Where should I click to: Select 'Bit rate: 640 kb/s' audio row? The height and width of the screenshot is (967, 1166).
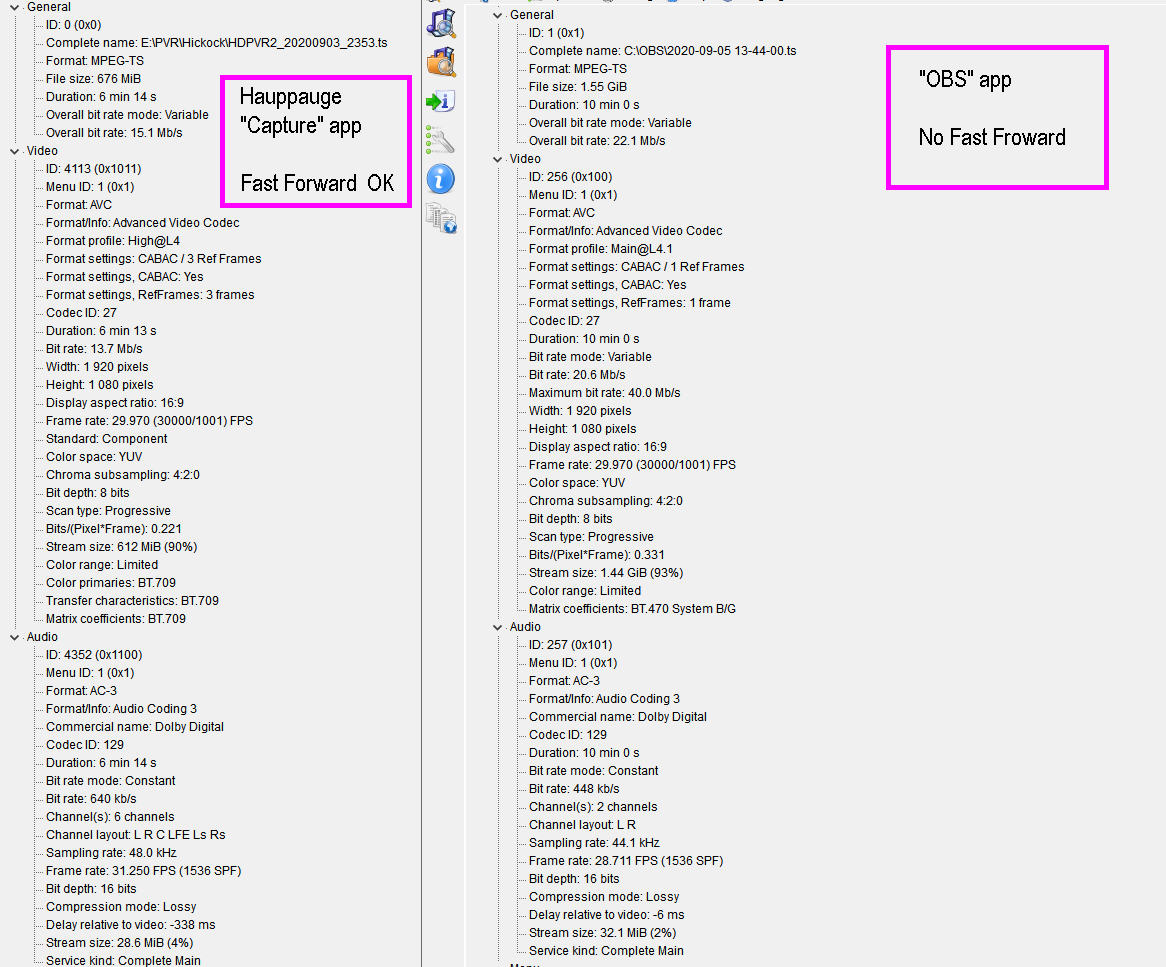[x=91, y=799]
